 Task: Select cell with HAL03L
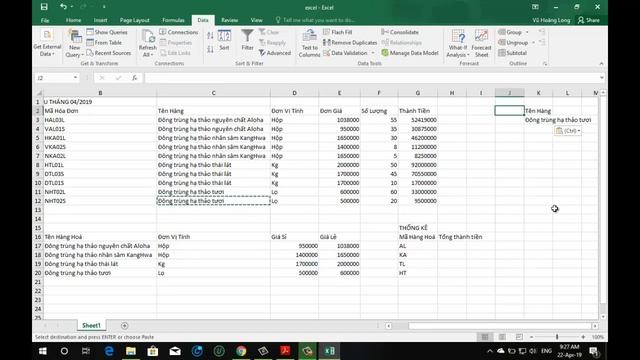(x=100, y=120)
